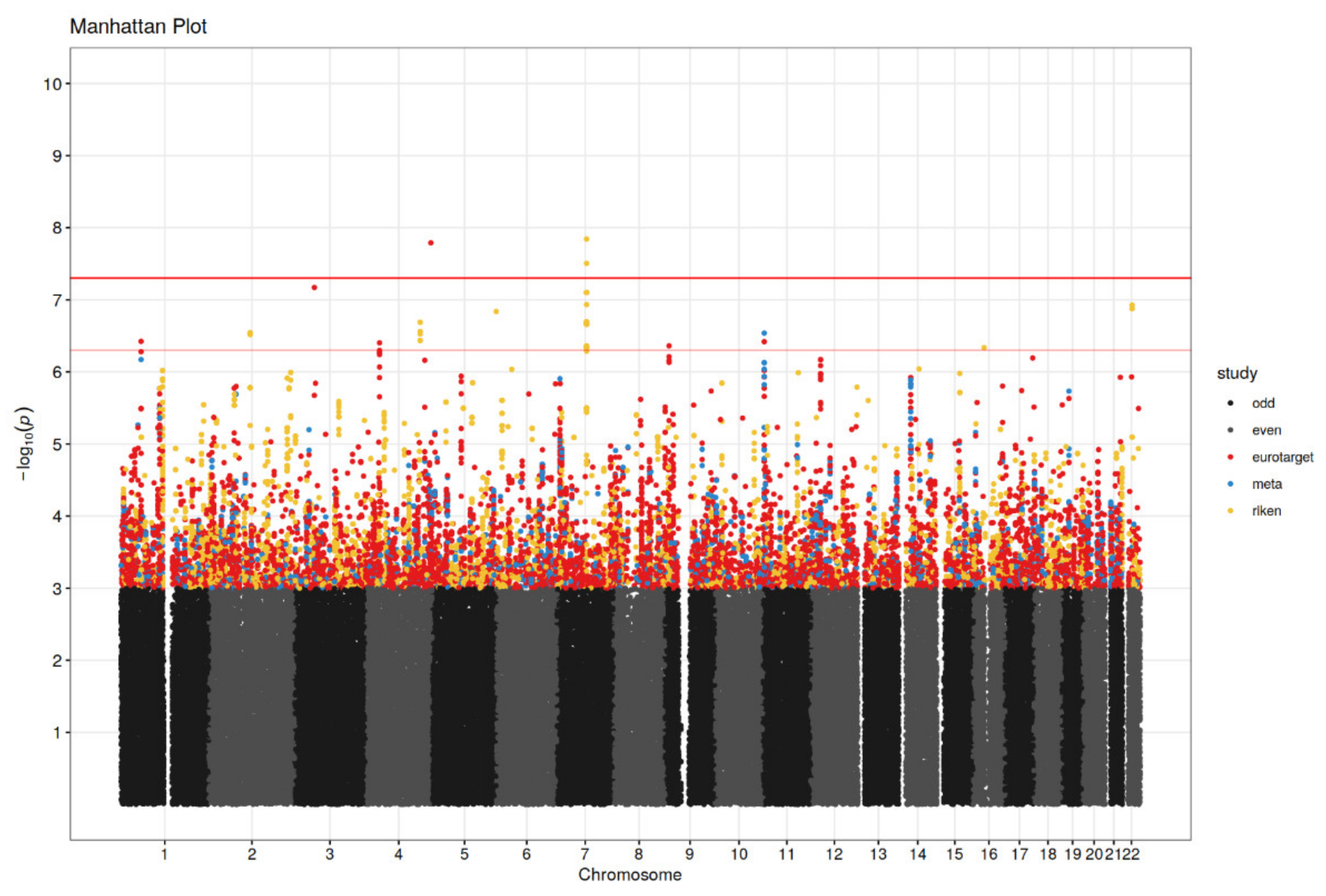
Task: Click the red point near 7.8 on chromosome 4
Action: click(431, 243)
